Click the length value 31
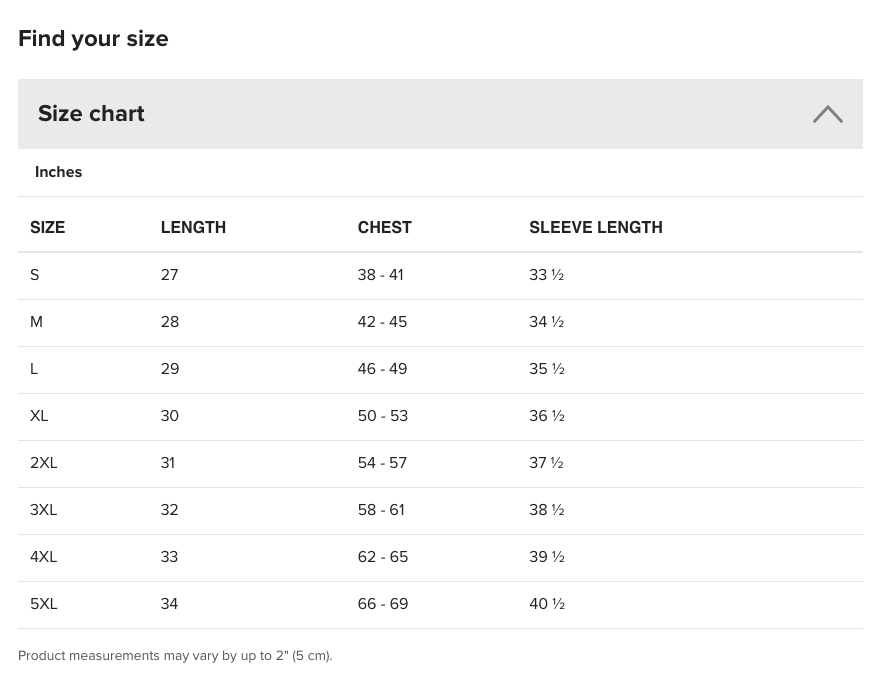This screenshot has width=882, height=690. point(168,463)
